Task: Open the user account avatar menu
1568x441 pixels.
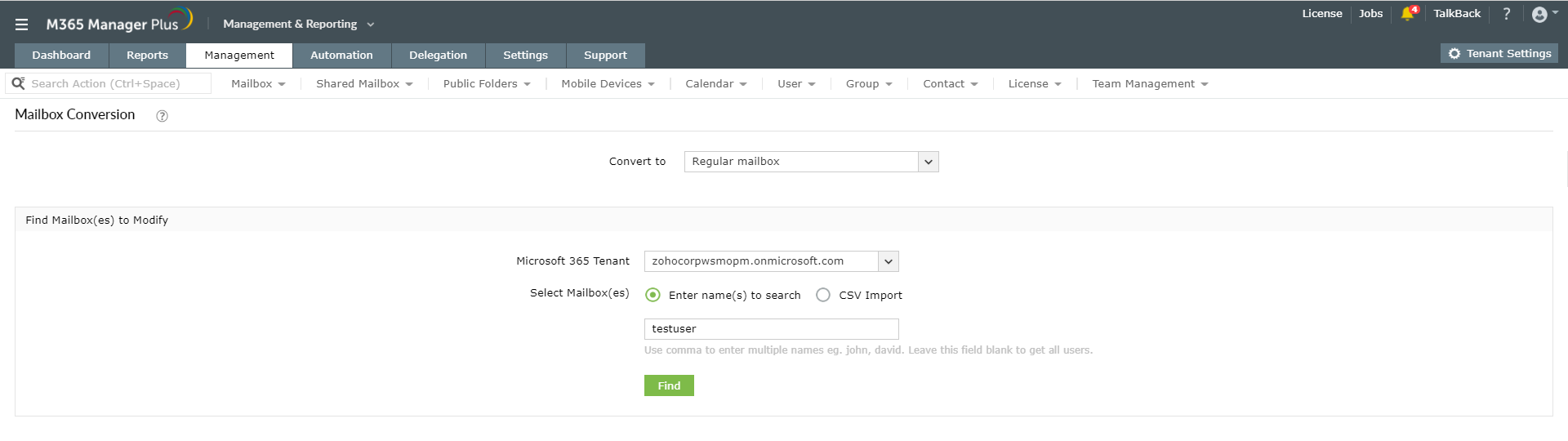Action: point(1539,15)
